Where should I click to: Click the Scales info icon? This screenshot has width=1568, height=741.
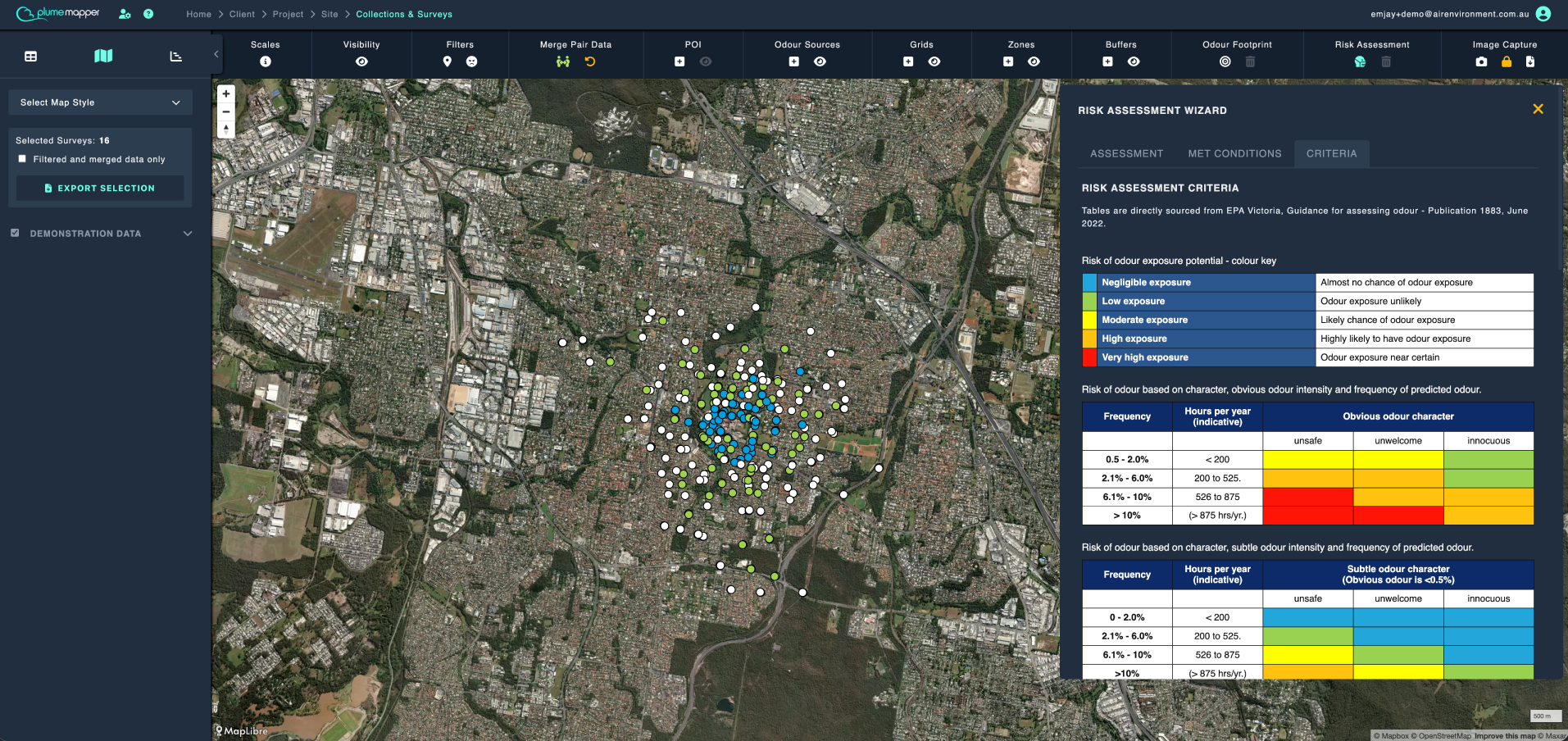coord(266,61)
